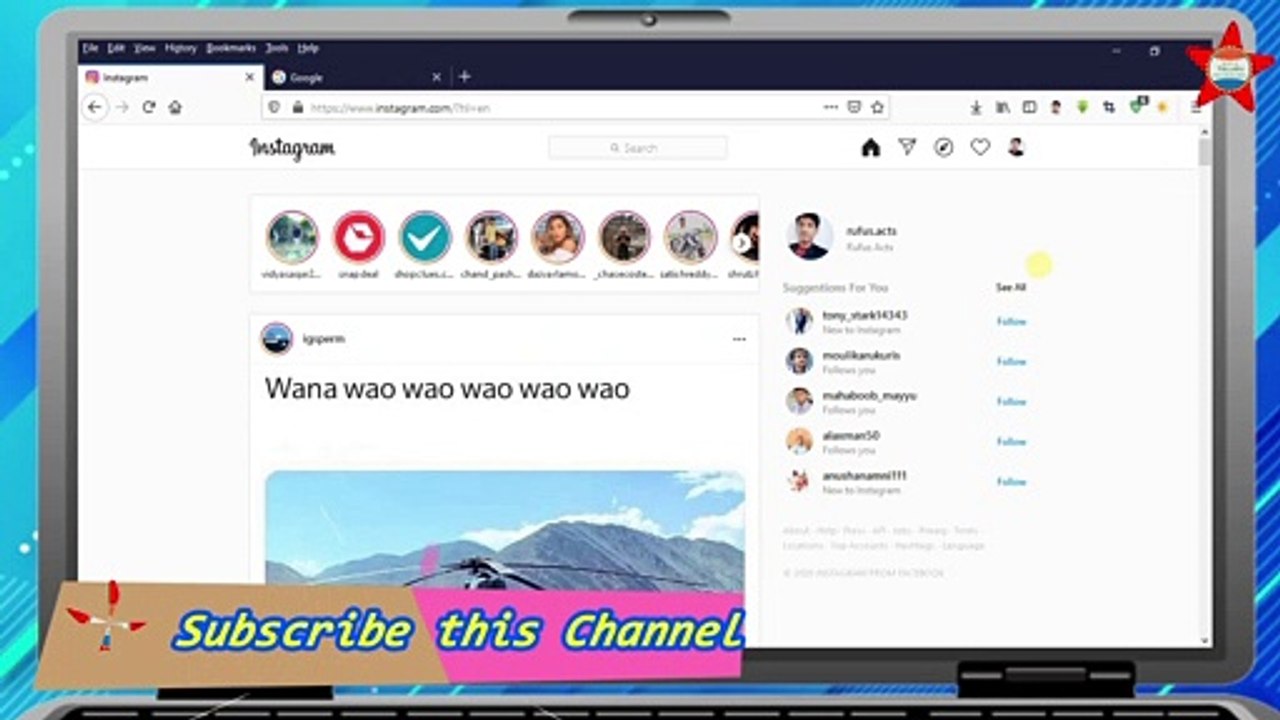View the chand_pash story
The height and width of the screenshot is (720, 1280).
(x=491, y=238)
